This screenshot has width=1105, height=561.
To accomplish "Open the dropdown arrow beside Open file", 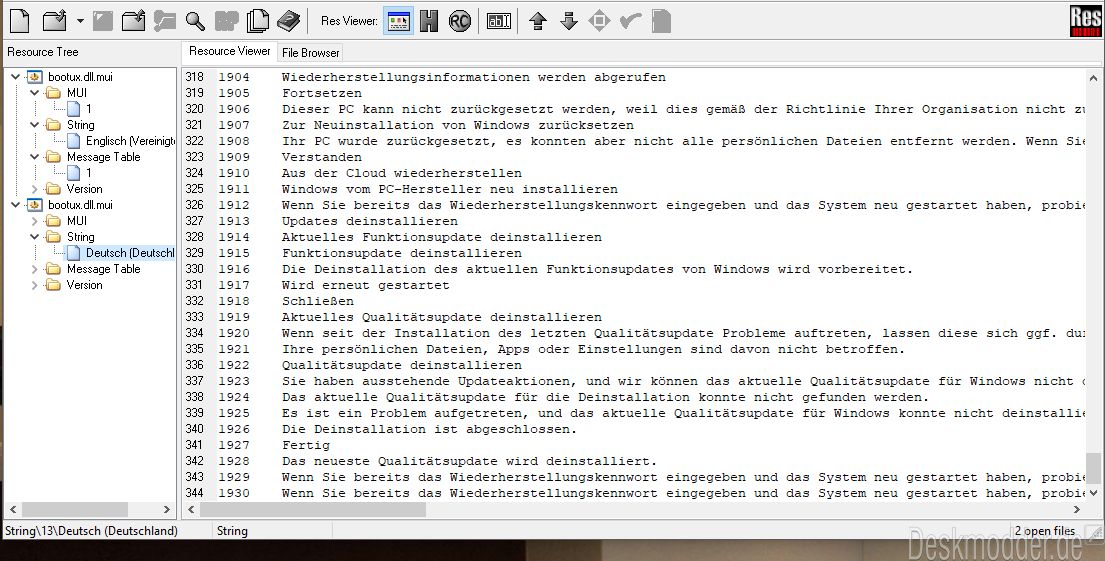I will [x=80, y=21].
